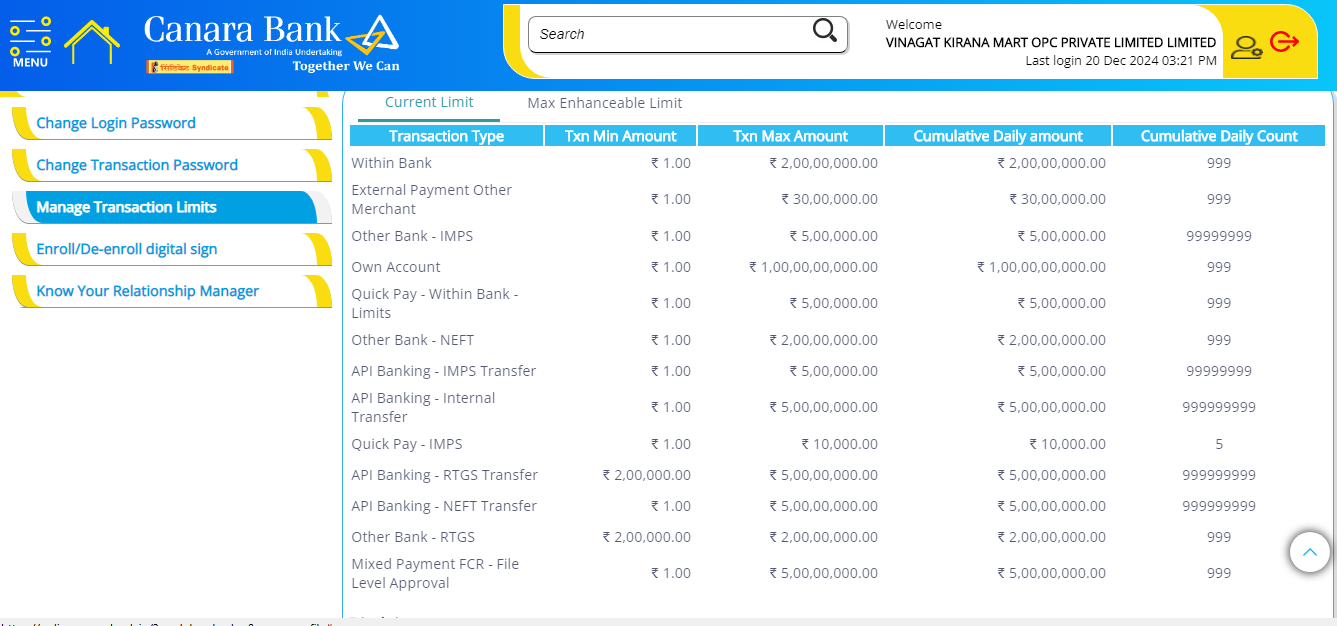This screenshot has width=1337, height=626.
Task: Click the Canara Bank logo
Action: [272, 42]
